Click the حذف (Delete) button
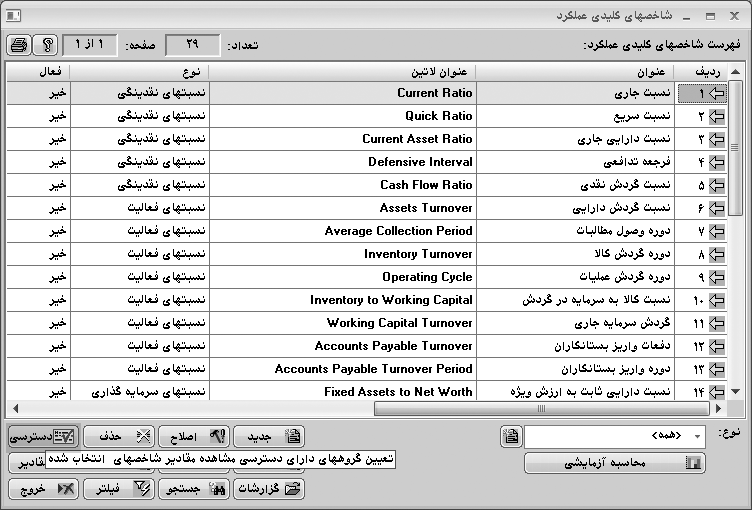The height and width of the screenshot is (510, 752). (x=119, y=437)
